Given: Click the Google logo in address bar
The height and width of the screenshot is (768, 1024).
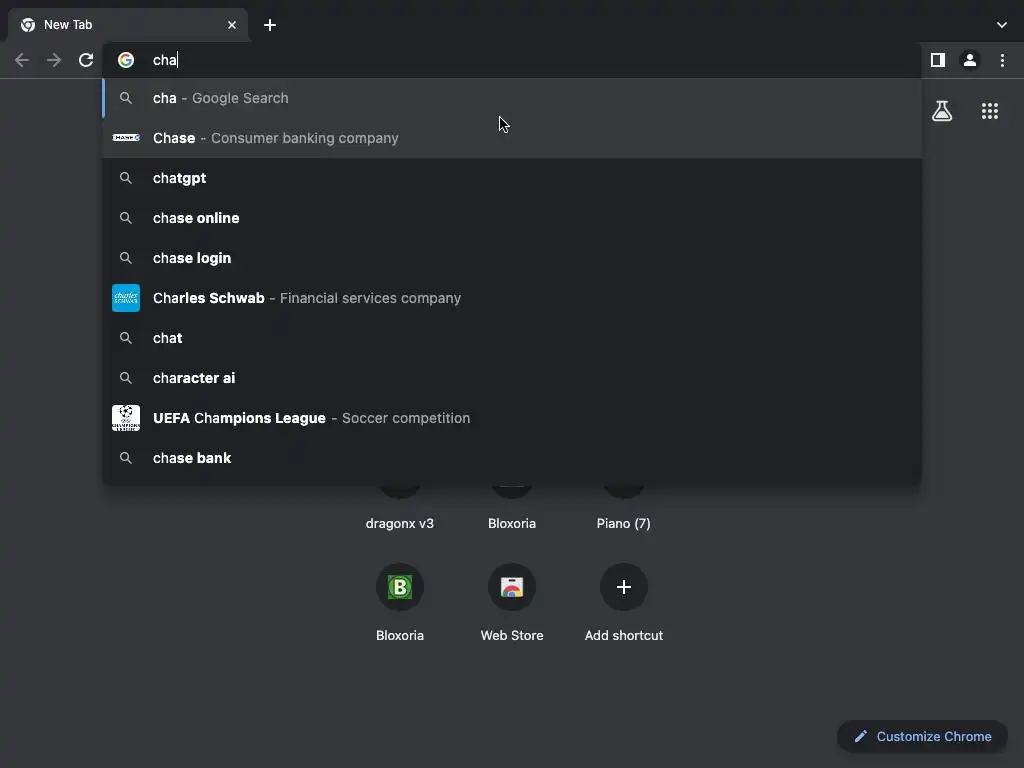Looking at the screenshot, I should click(126, 60).
